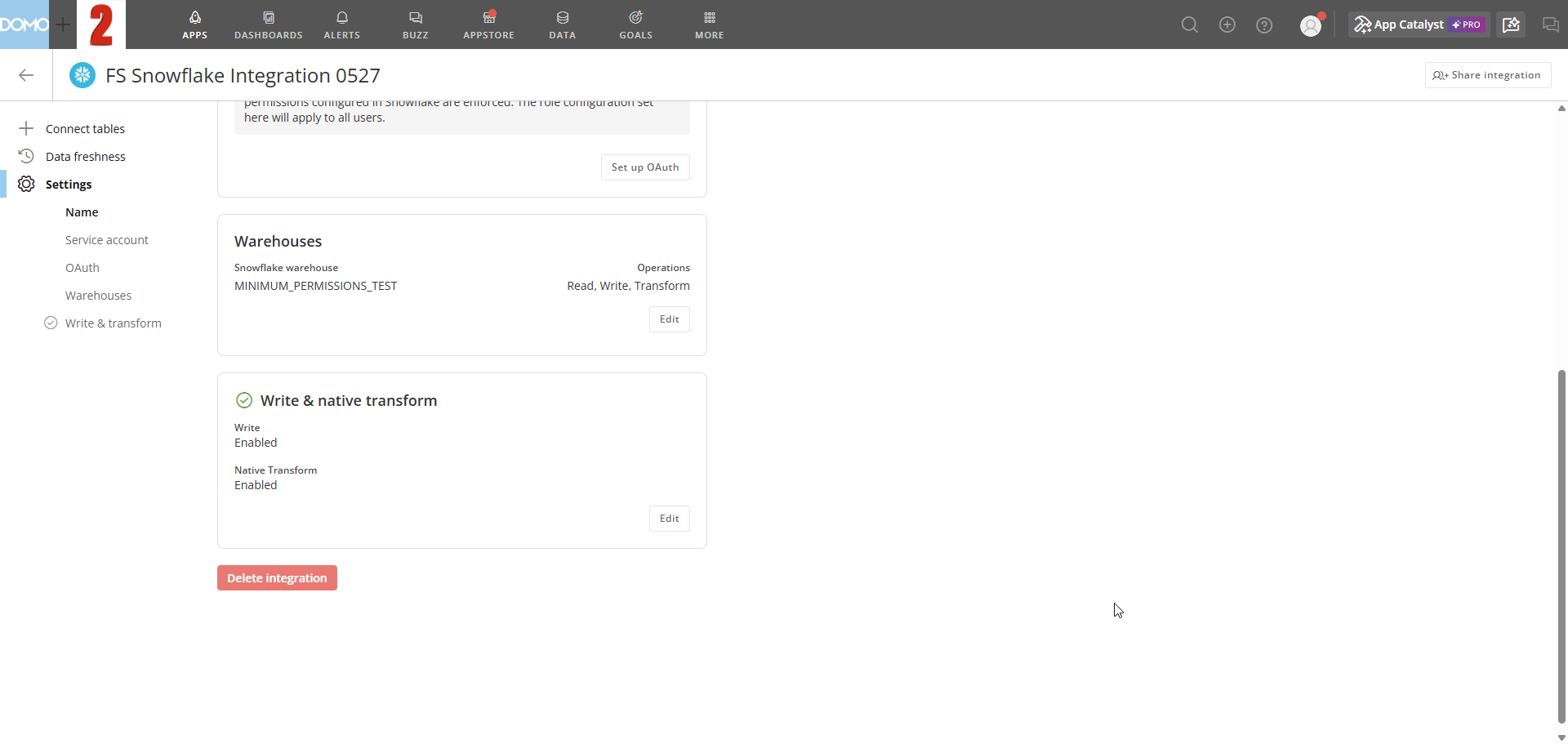Open the search magnifier icon
Viewport: 1568px width, 744px height.
pos(1190,25)
